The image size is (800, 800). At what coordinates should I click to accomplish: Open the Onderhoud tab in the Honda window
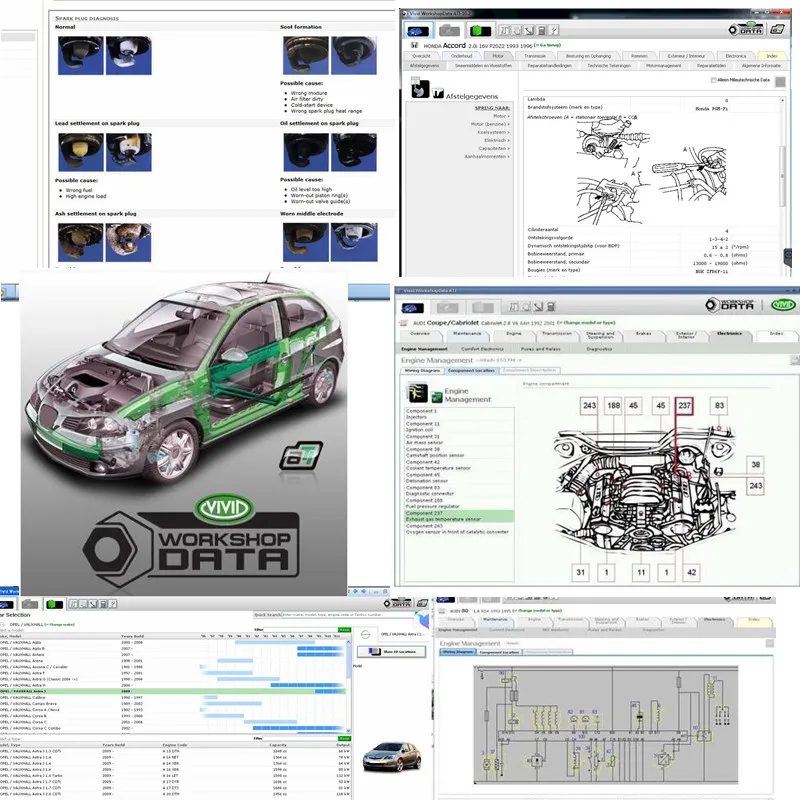coord(461,56)
